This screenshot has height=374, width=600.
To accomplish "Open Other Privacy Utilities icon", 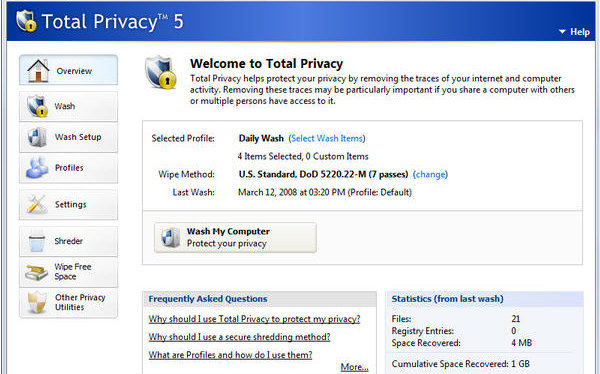I will (37, 302).
